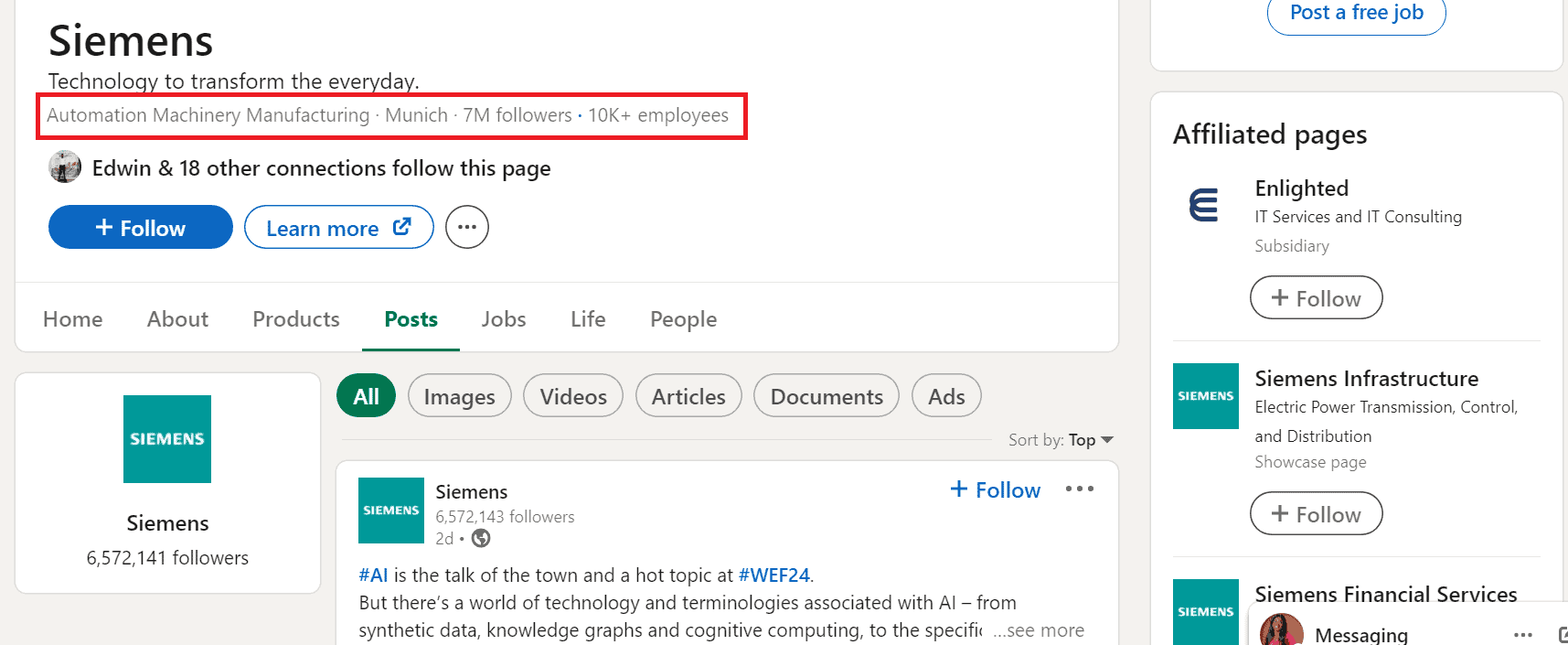Click the 6,572,141 followers count
1568x645 pixels.
pyautogui.click(x=167, y=558)
